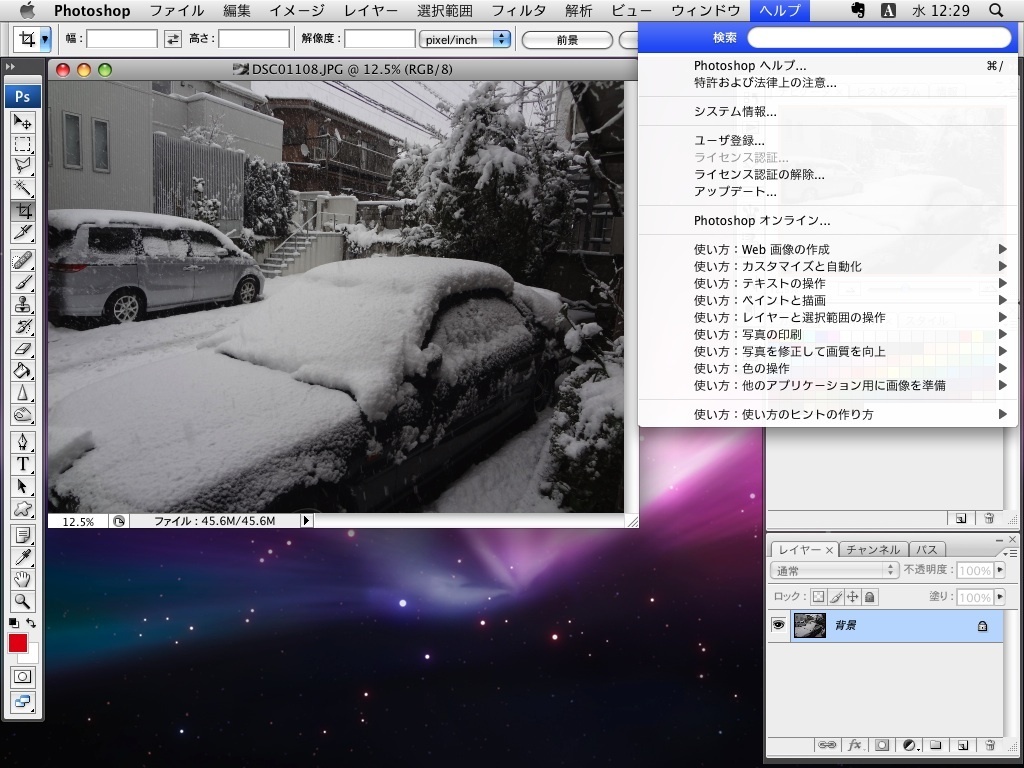Click the red foreground color swatch

pos(18,643)
